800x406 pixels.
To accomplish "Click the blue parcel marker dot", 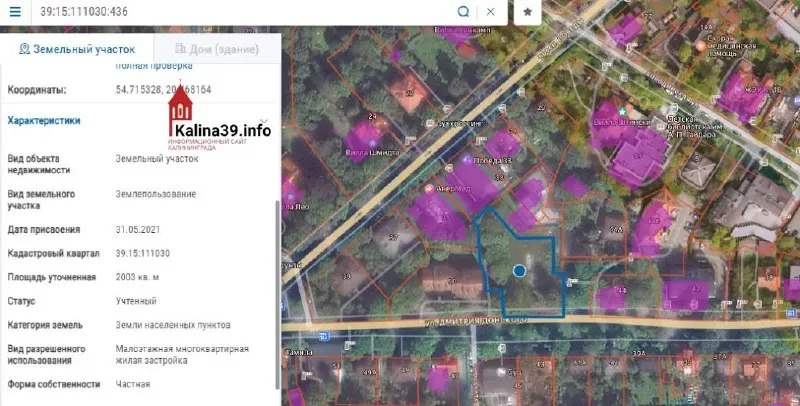I will [519, 271].
